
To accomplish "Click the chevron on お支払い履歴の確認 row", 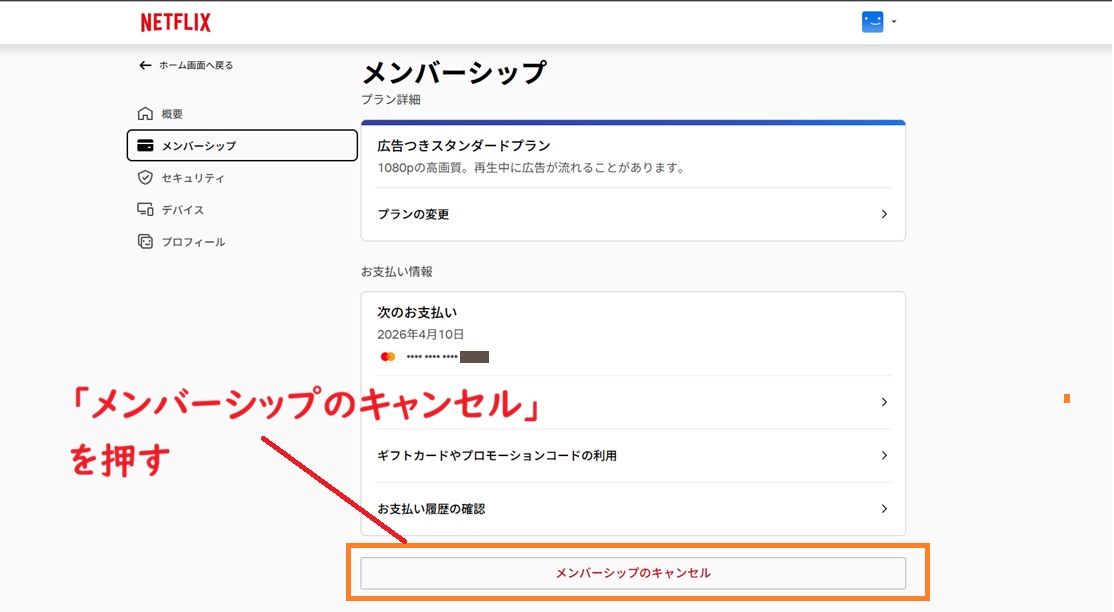I will [x=884, y=509].
